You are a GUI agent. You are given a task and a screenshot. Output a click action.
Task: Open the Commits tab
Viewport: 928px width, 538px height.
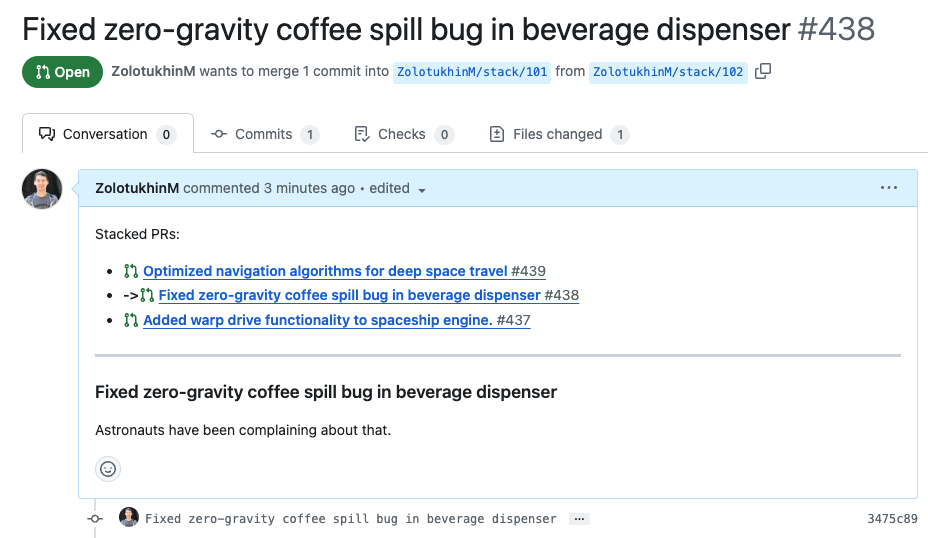point(264,134)
